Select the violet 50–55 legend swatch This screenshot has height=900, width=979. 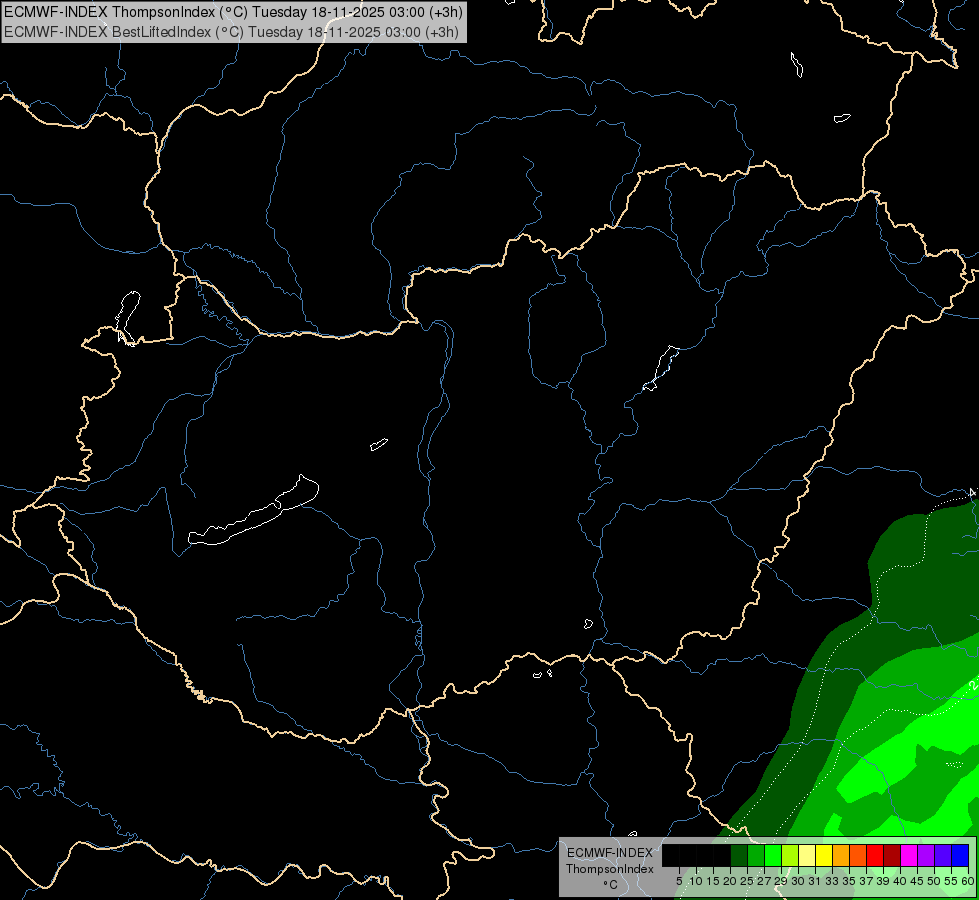pos(943,855)
